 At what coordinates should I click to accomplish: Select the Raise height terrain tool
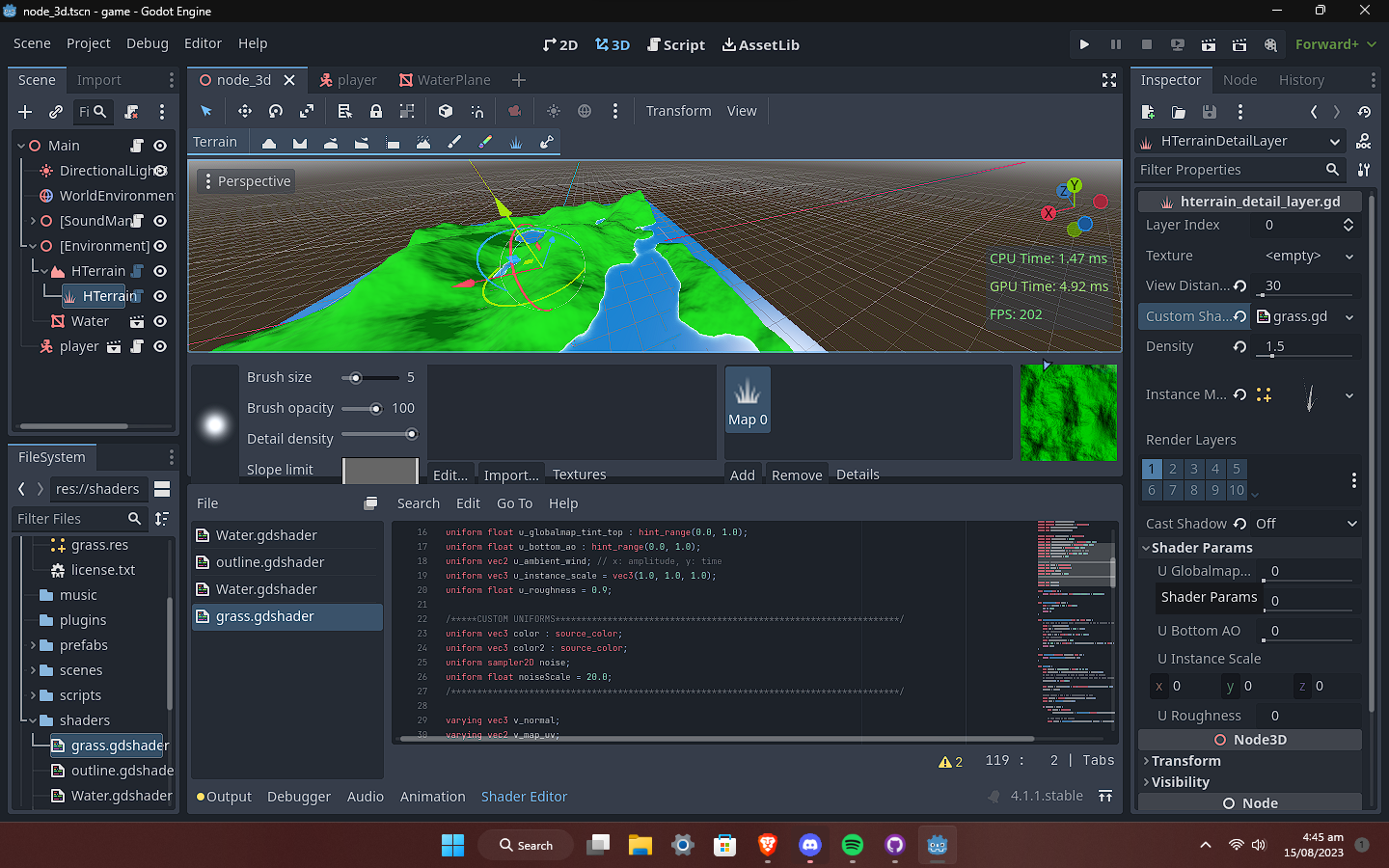click(x=269, y=143)
